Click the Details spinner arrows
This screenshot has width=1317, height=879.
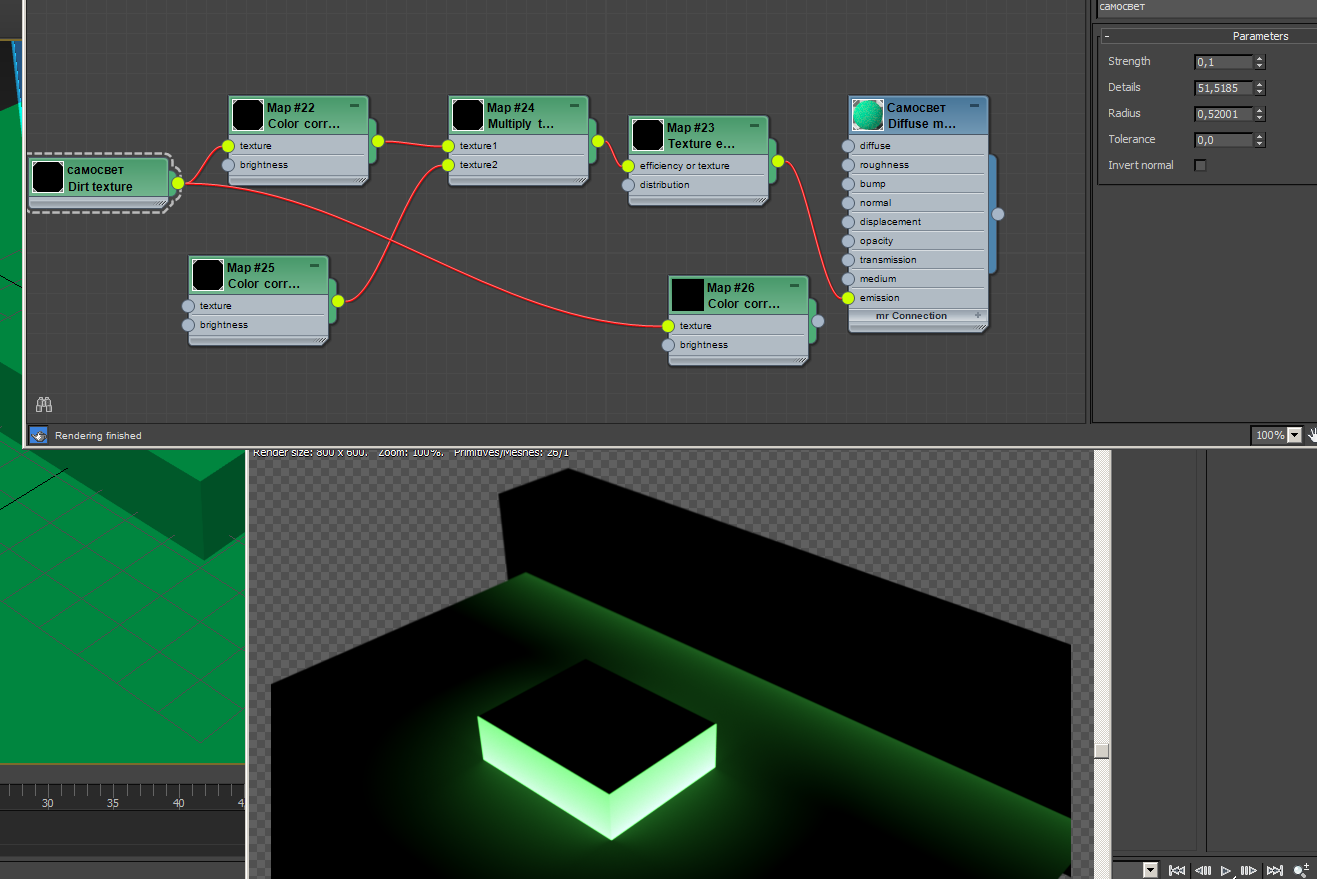click(1260, 88)
